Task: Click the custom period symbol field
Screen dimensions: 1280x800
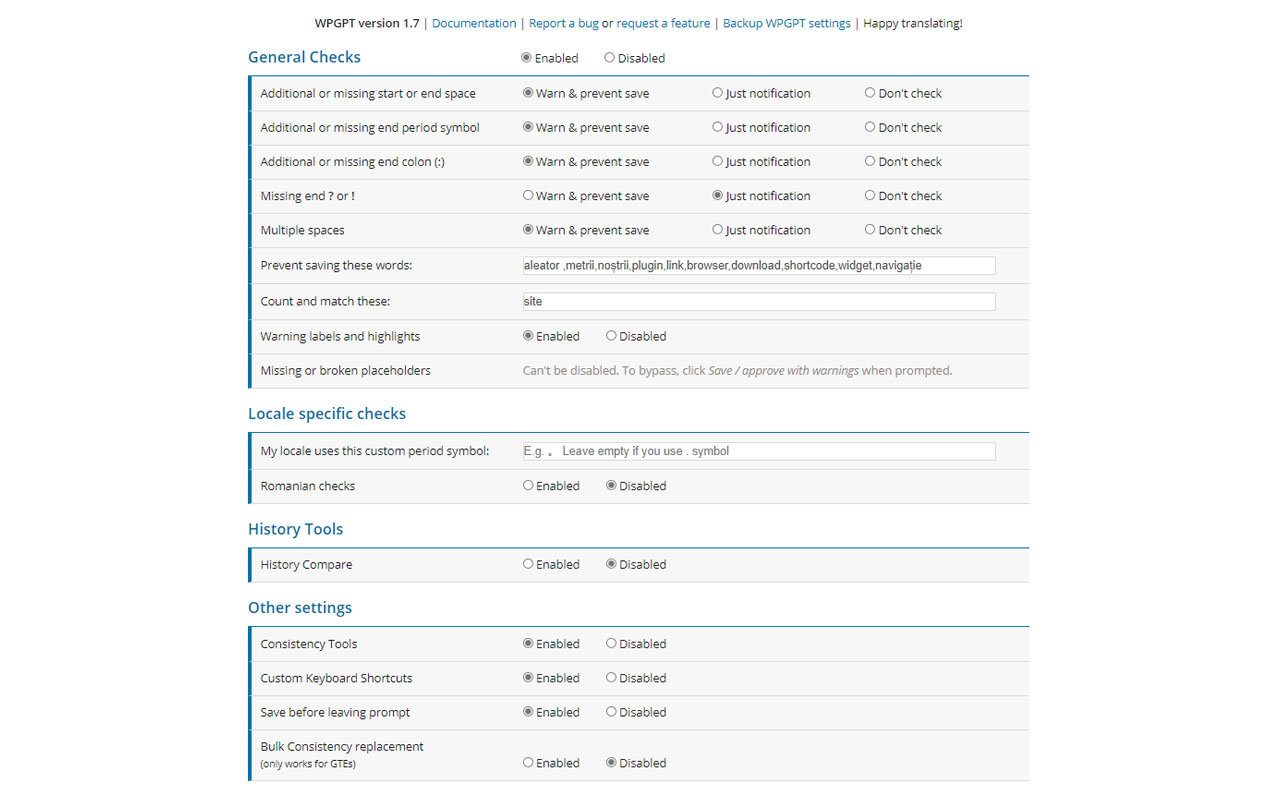Action: [758, 451]
